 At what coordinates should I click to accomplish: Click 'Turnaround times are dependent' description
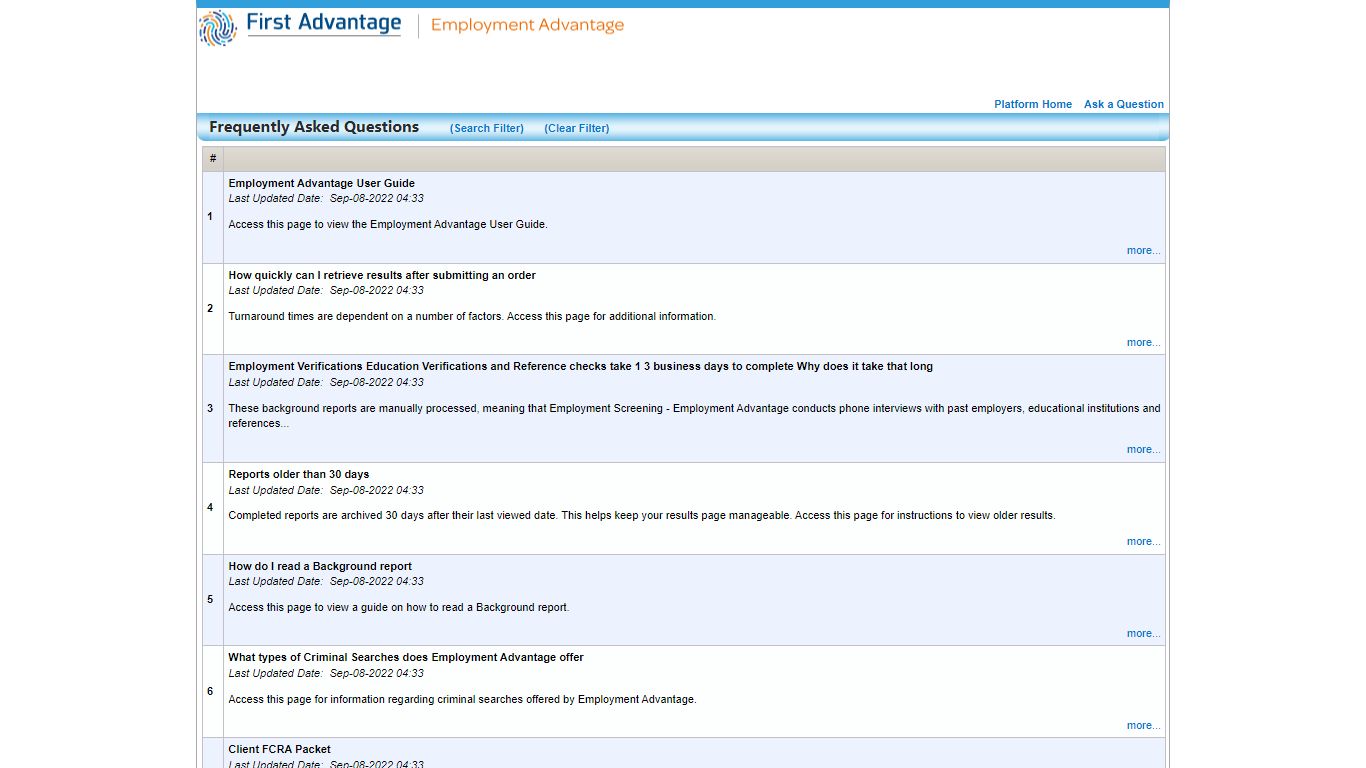(472, 316)
